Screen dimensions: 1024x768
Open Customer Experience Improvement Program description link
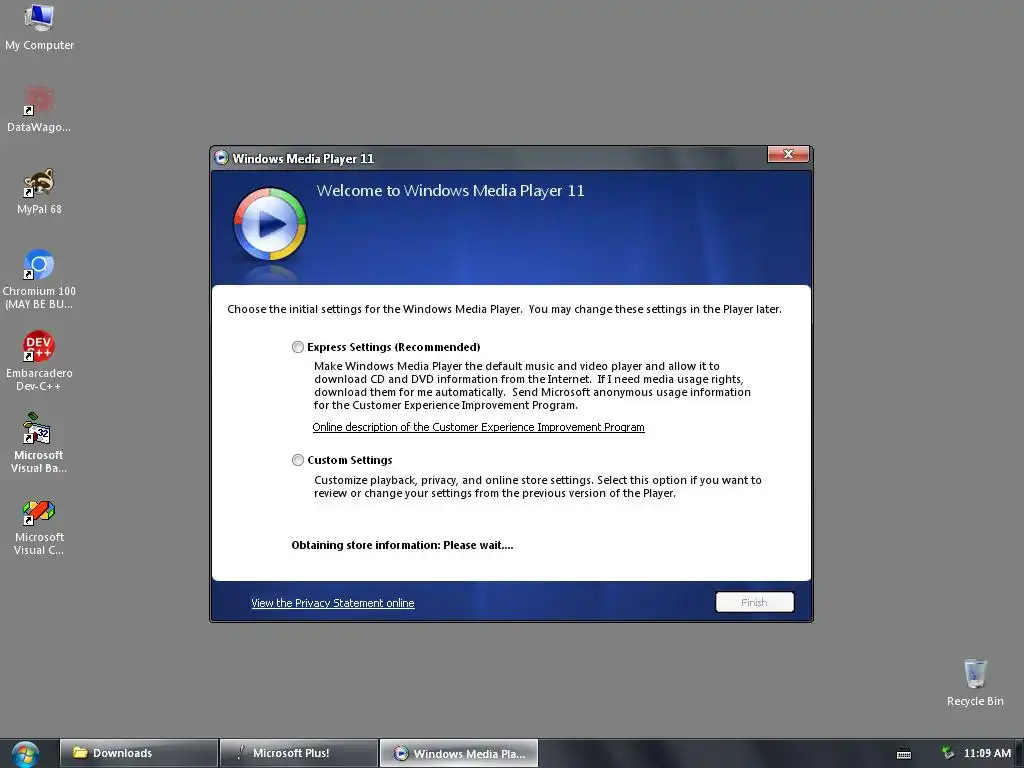pos(478,427)
